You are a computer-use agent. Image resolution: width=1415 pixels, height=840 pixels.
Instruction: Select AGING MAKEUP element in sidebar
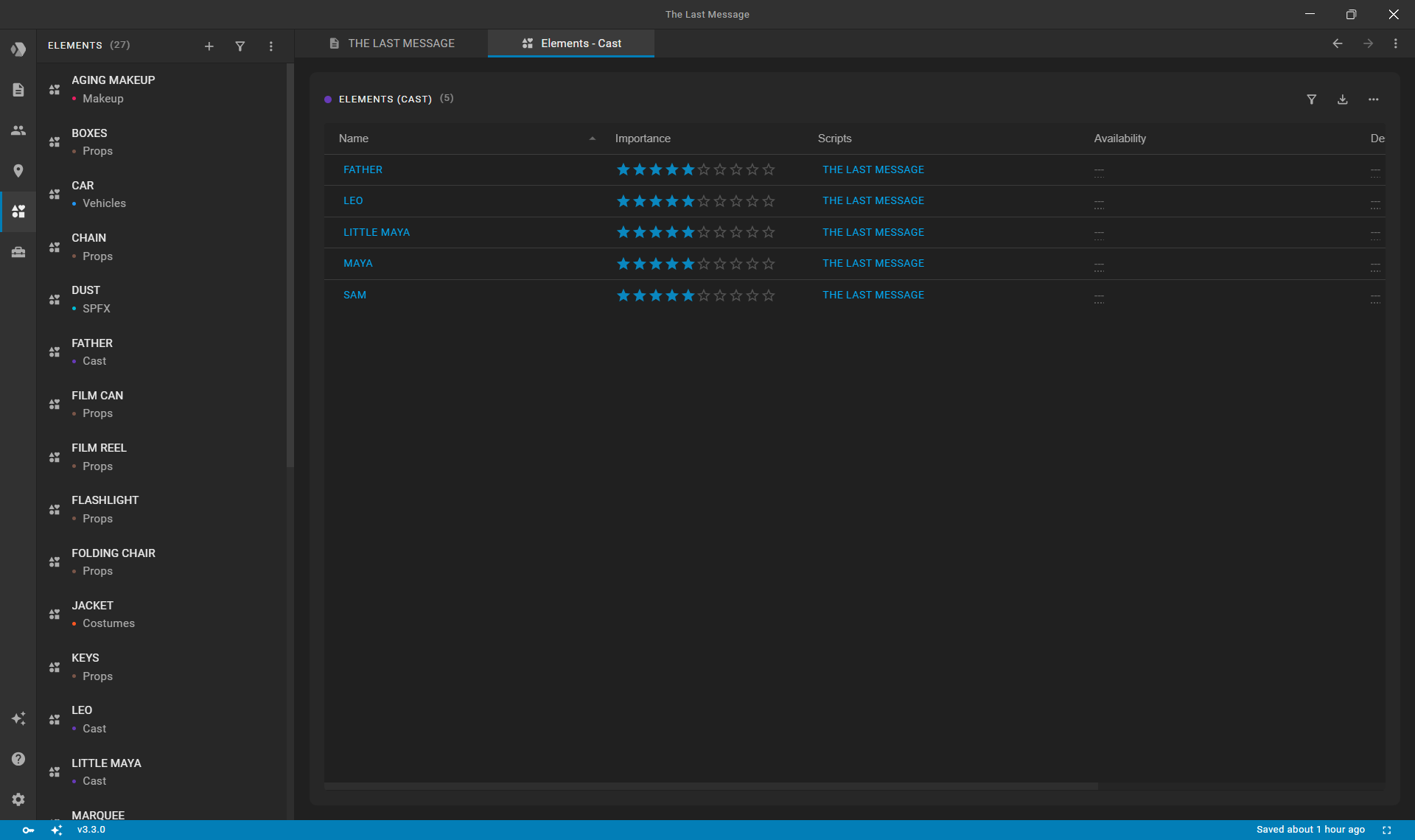[161, 90]
